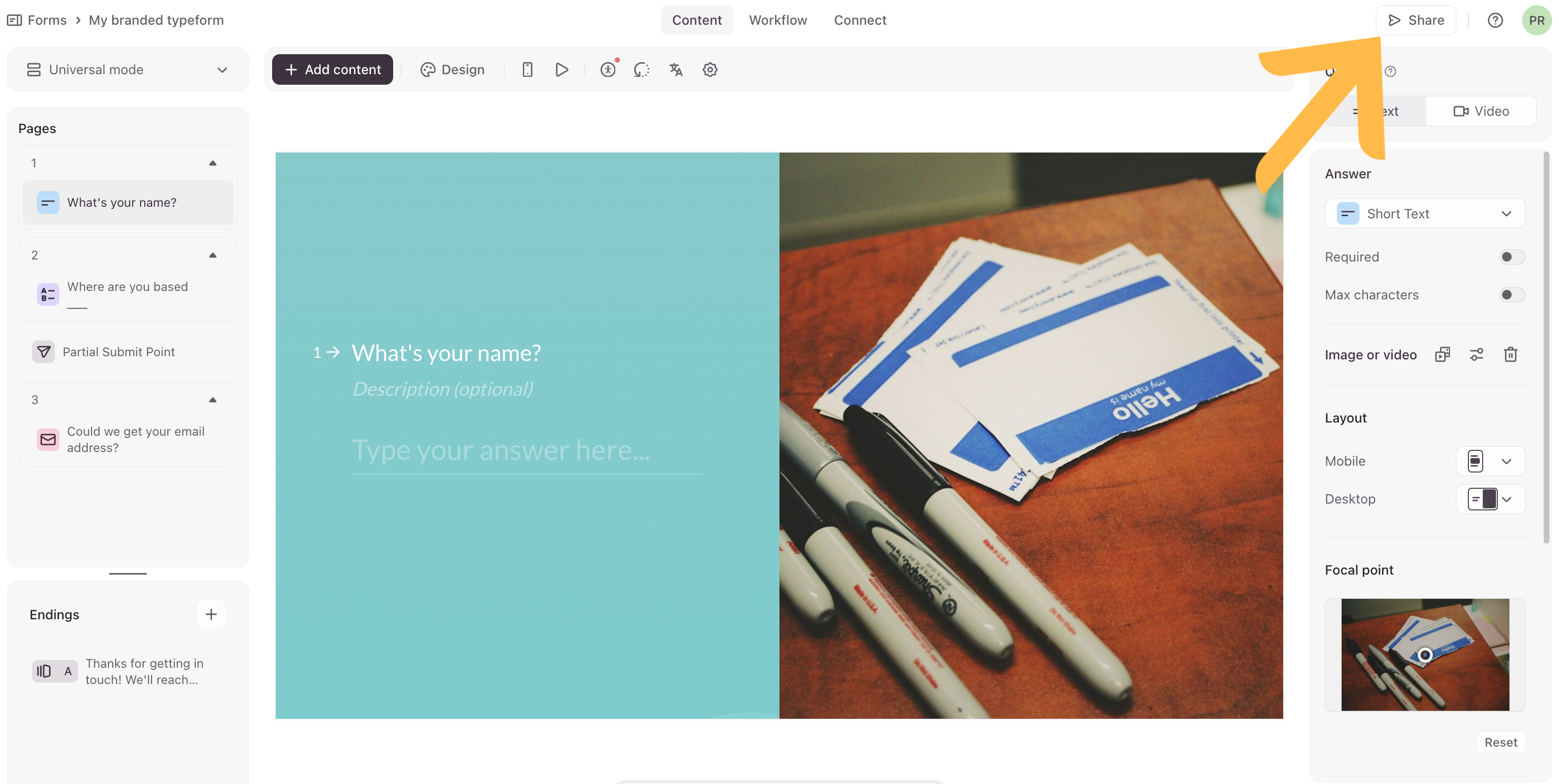Image resolution: width=1560 pixels, height=784 pixels.
Task: Open the Desktop layout dropdown
Action: tap(1490, 499)
